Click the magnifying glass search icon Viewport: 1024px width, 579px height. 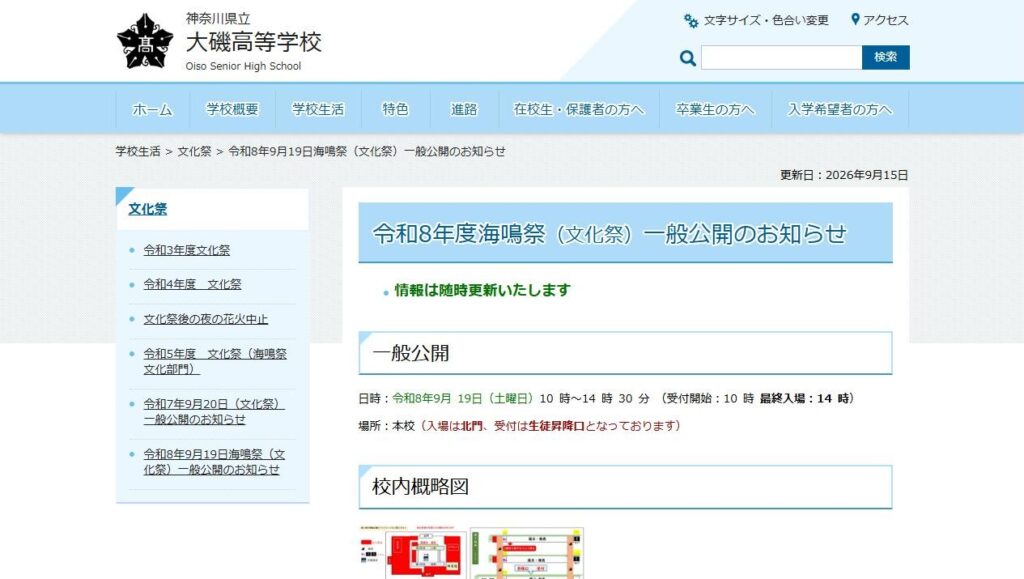[x=687, y=58]
